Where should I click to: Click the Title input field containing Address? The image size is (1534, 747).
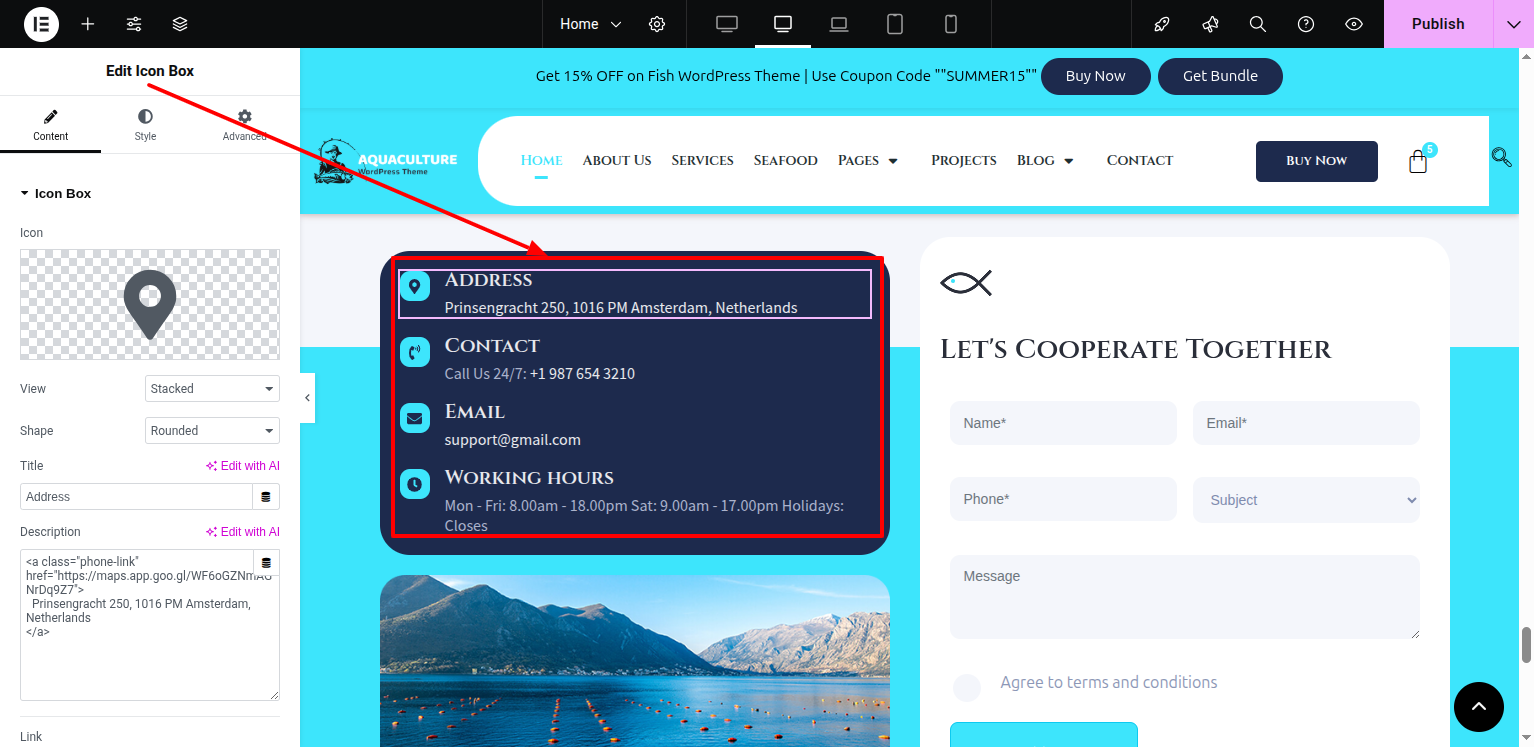coord(136,497)
